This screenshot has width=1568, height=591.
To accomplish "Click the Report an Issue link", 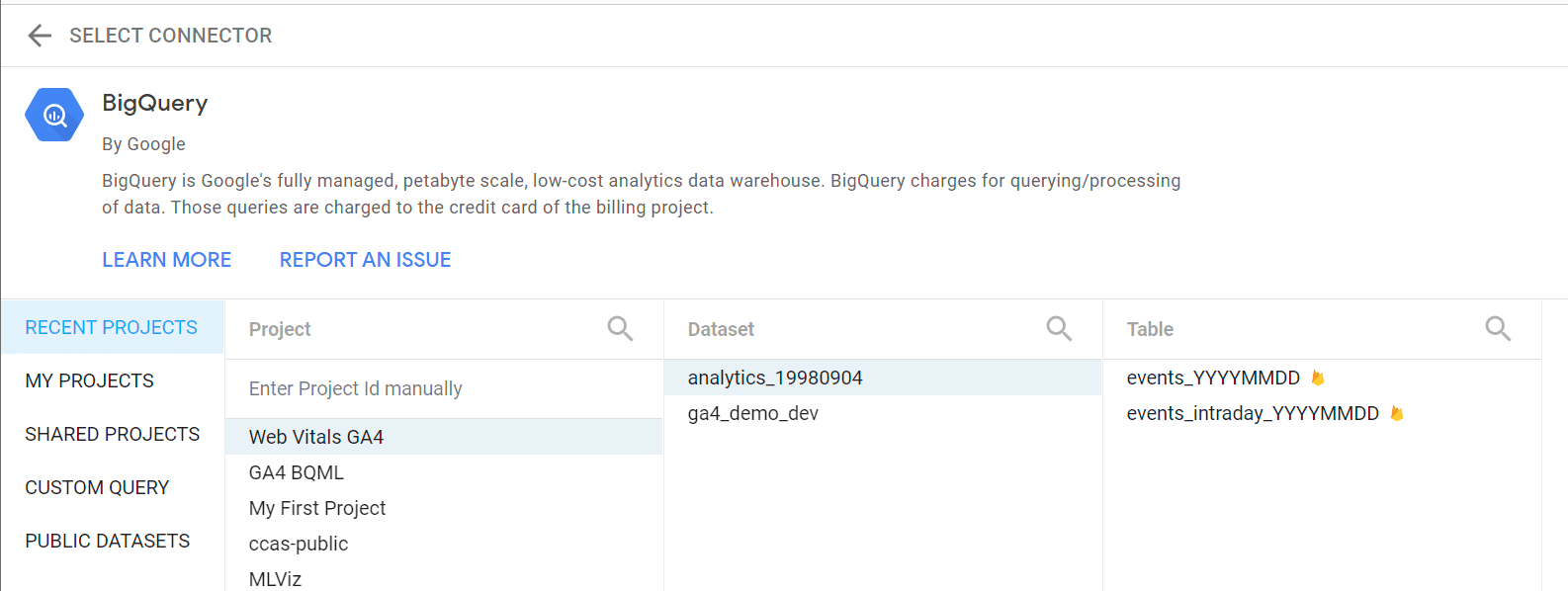I will pyautogui.click(x=365, y=260).
